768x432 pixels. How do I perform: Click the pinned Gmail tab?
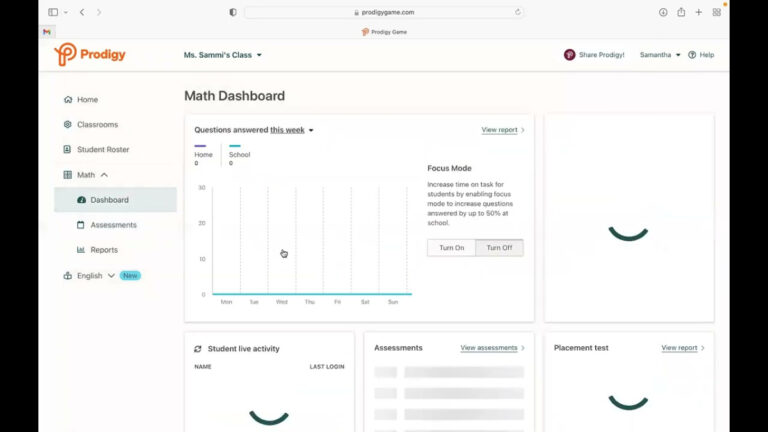tap(47, 32)
